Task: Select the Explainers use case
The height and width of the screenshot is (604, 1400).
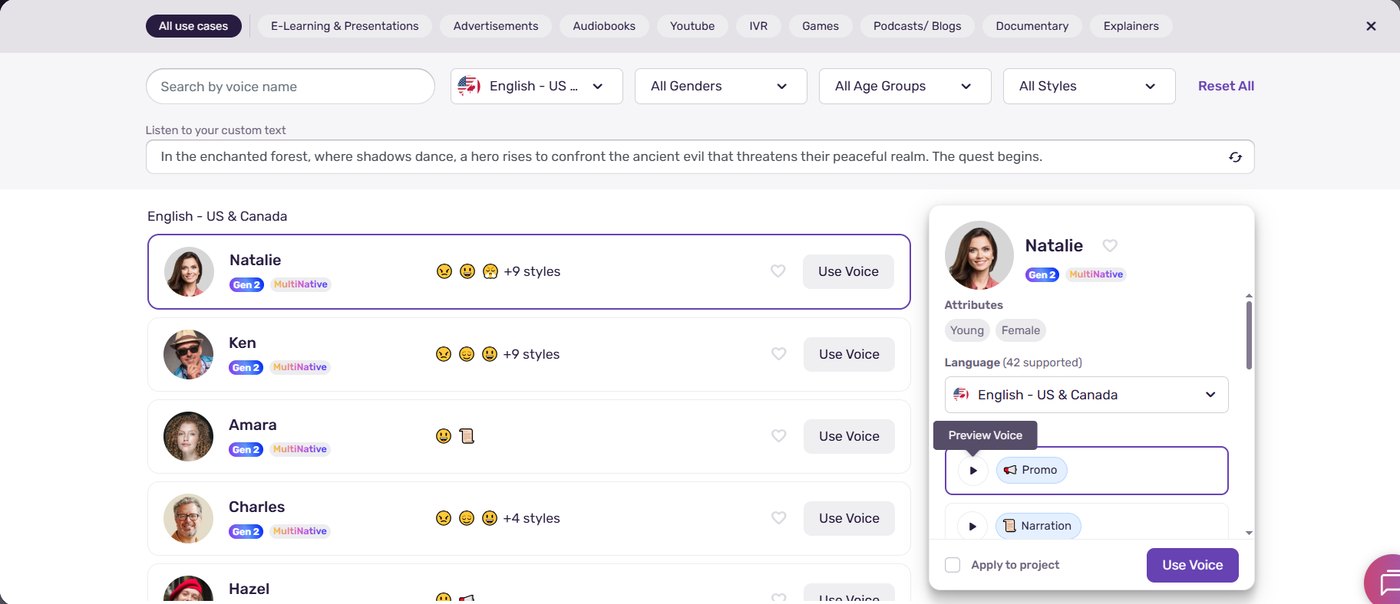Action: 1131,26
